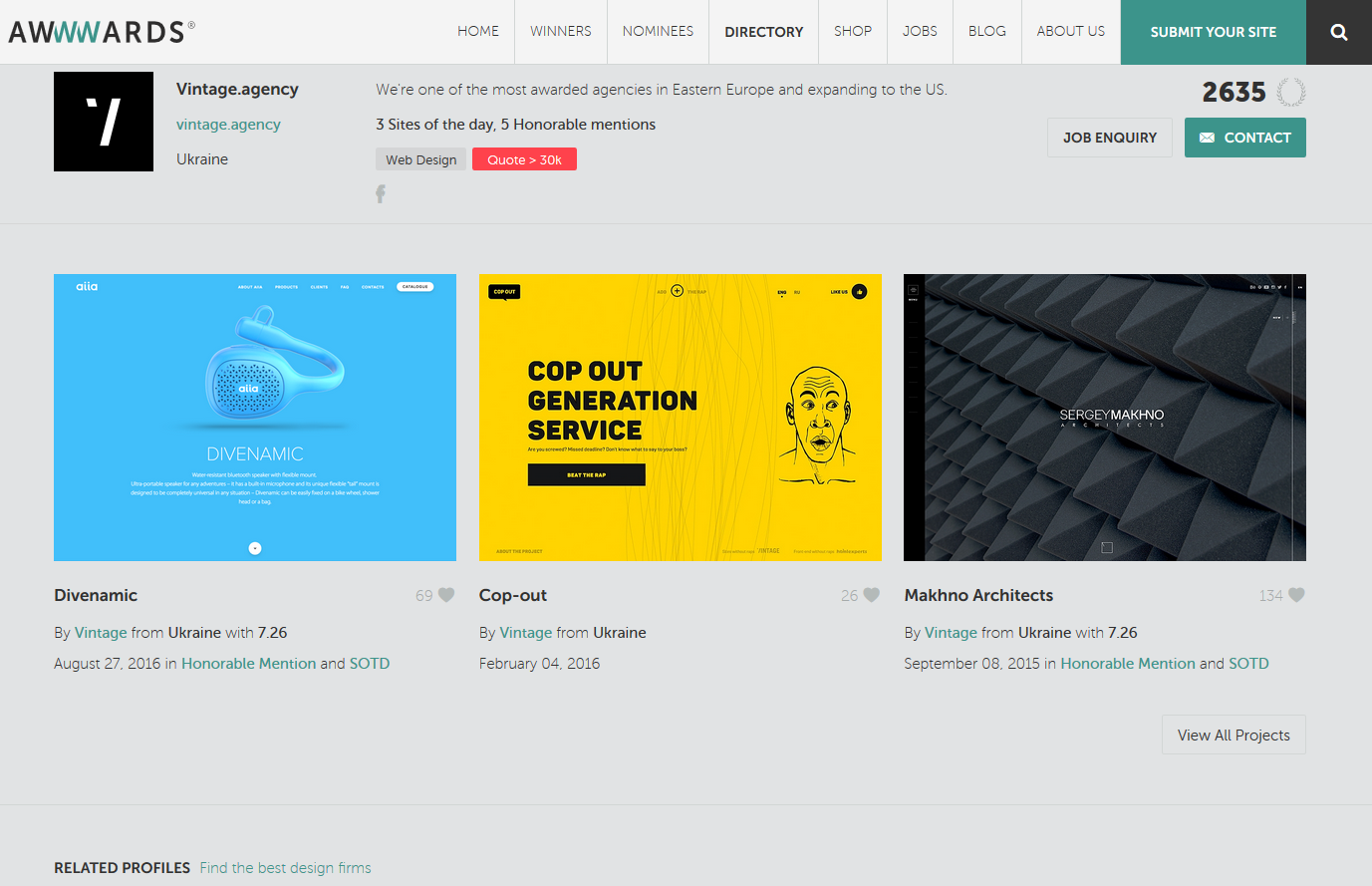Open the agency's Facebook icon

tap(381, 193)
